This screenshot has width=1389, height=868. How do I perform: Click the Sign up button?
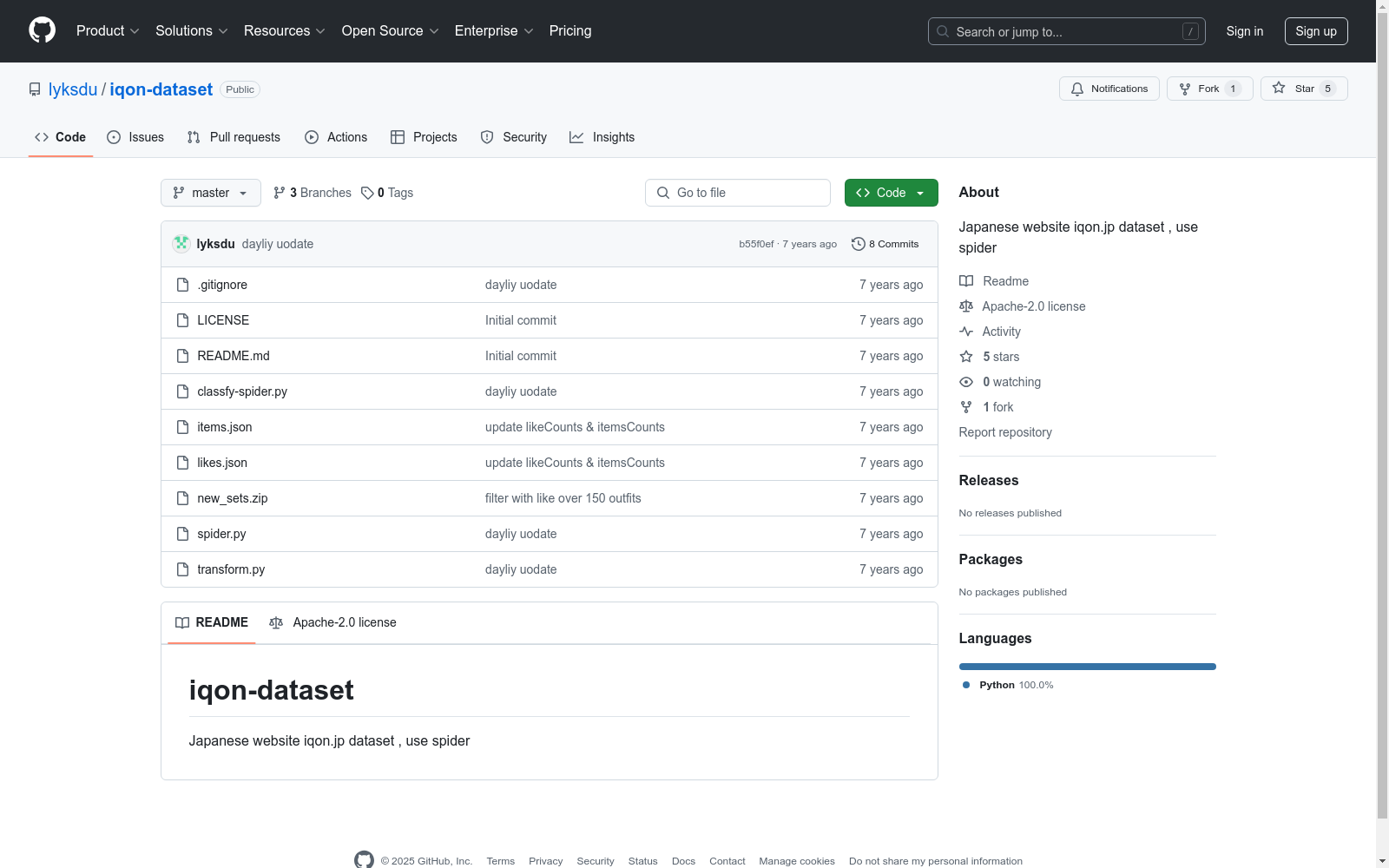[1316, 31]
